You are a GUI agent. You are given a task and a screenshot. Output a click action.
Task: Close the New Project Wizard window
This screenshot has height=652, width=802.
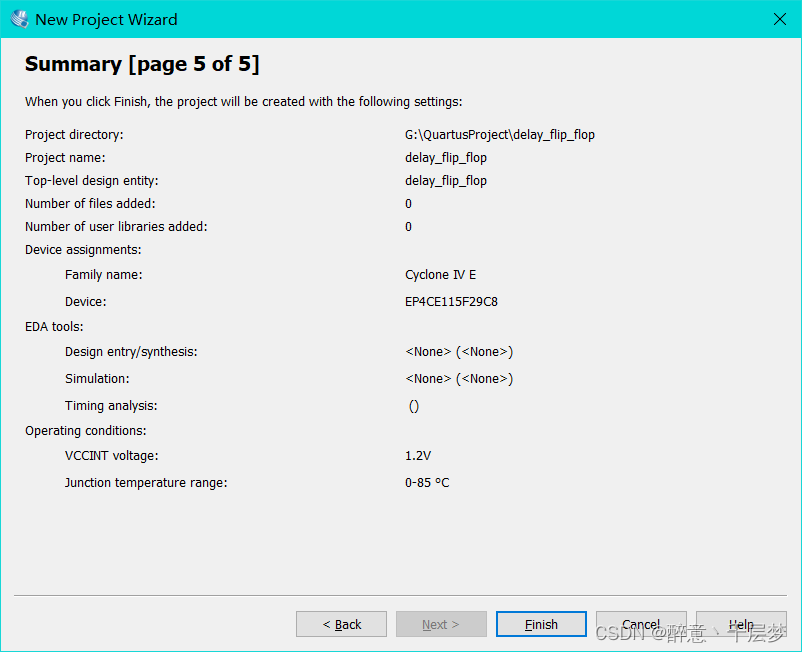tap(779, 19)
